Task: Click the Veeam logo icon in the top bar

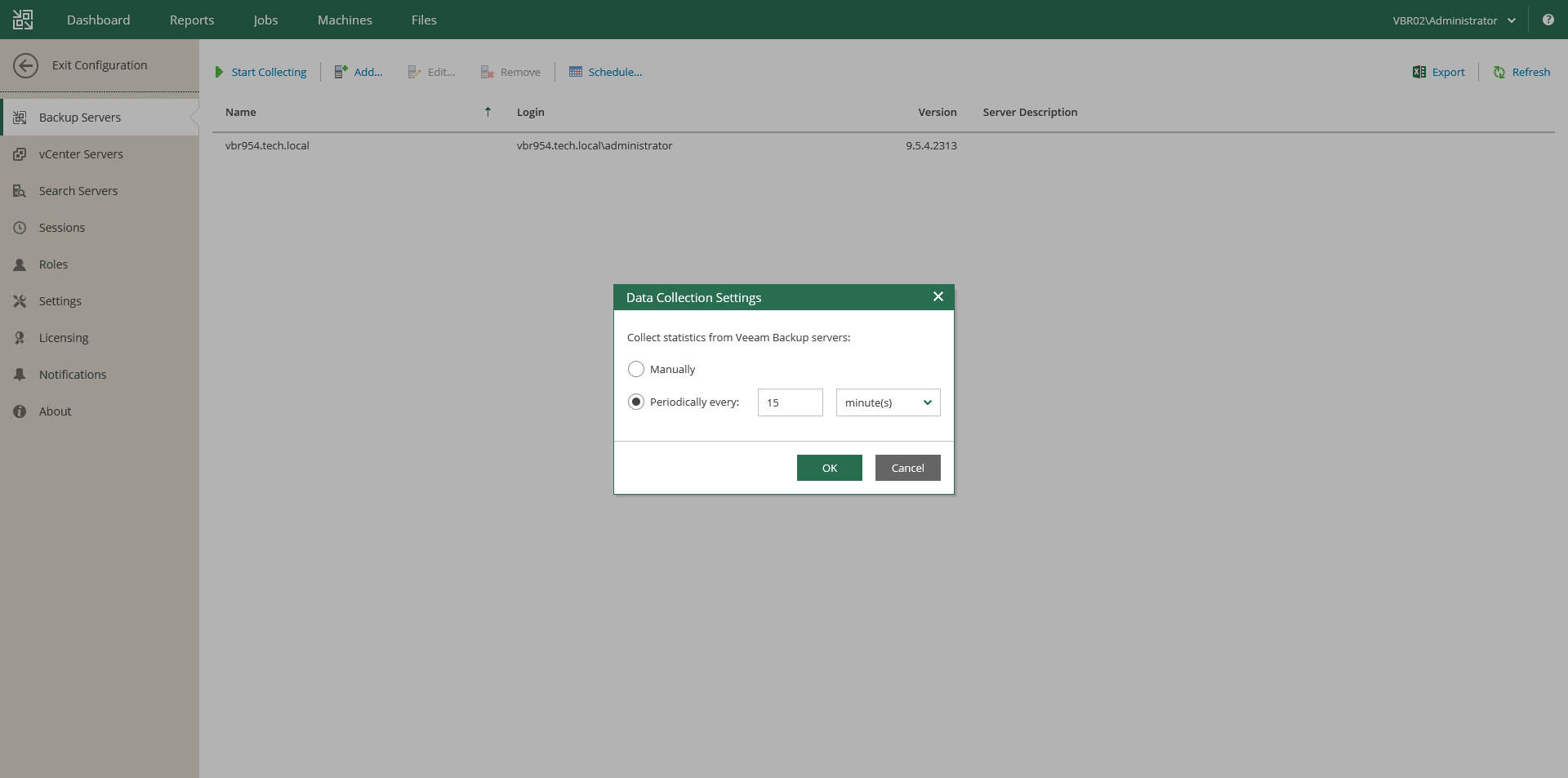Action: pos(23,20)
